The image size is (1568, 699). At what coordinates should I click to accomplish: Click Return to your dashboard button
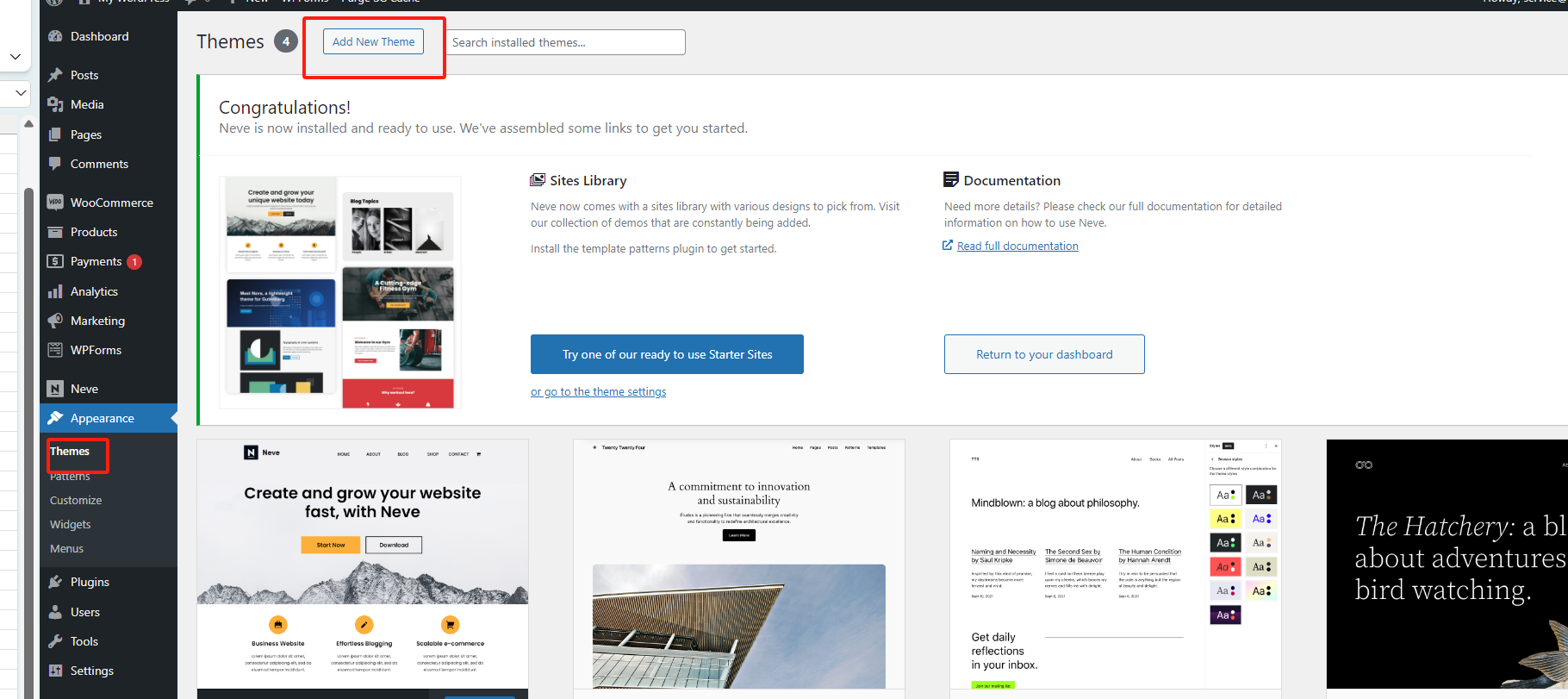[1044, 354]
